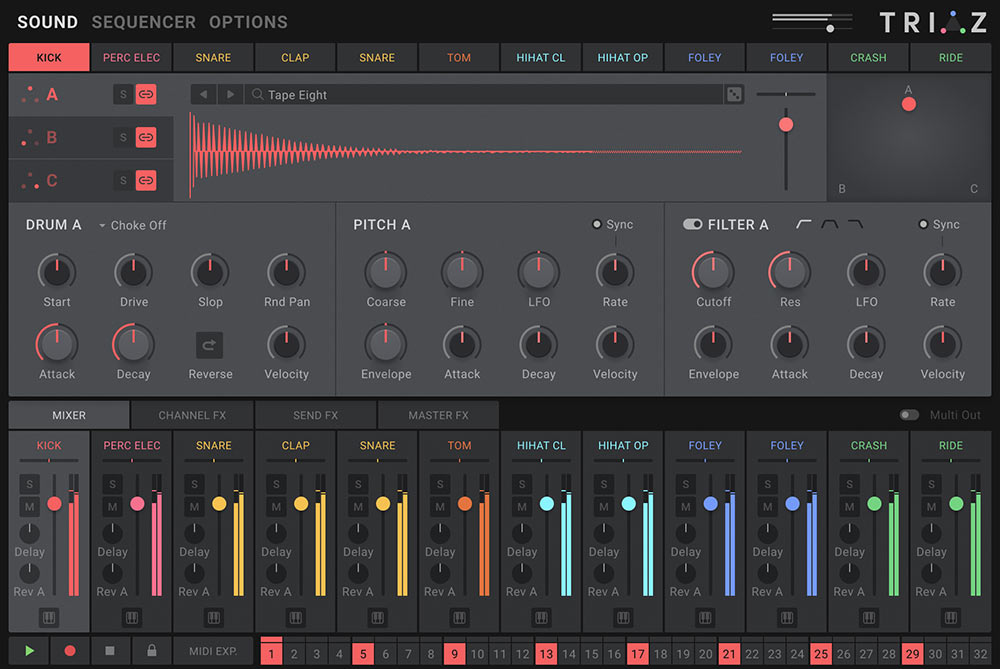The width and height of the screenshot is (1000, 669).
Task: Click the MIDI EXP. button
Action: coord(213,651)
